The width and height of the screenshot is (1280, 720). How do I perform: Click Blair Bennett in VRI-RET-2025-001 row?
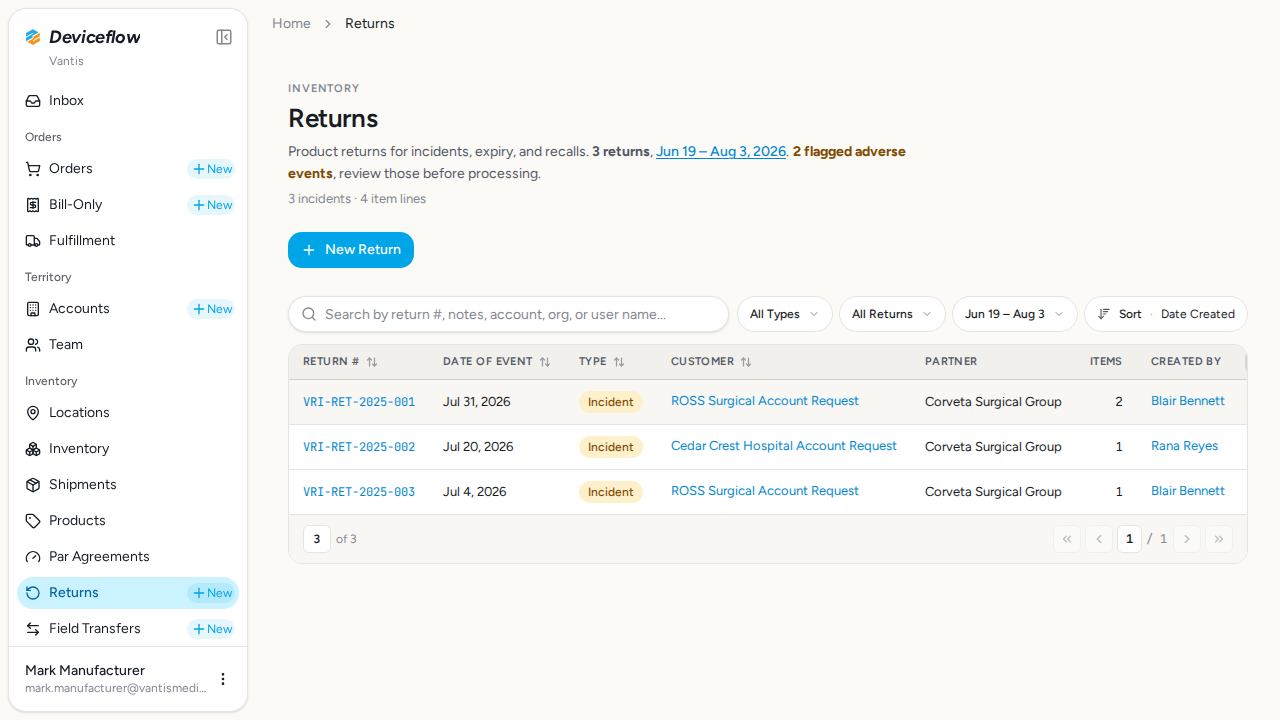click(x=1188, y=401)
